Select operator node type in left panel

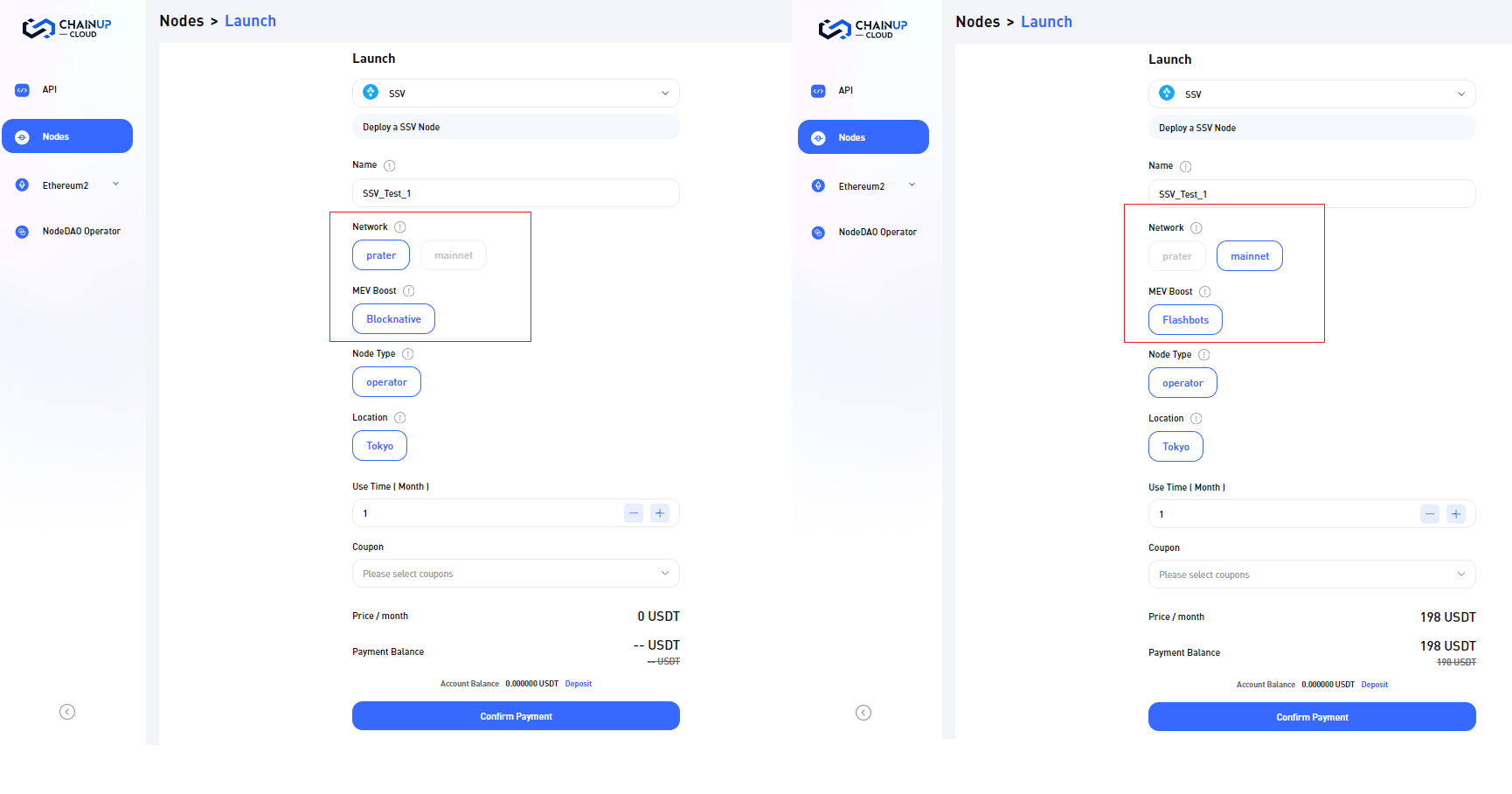coord(386,382)
